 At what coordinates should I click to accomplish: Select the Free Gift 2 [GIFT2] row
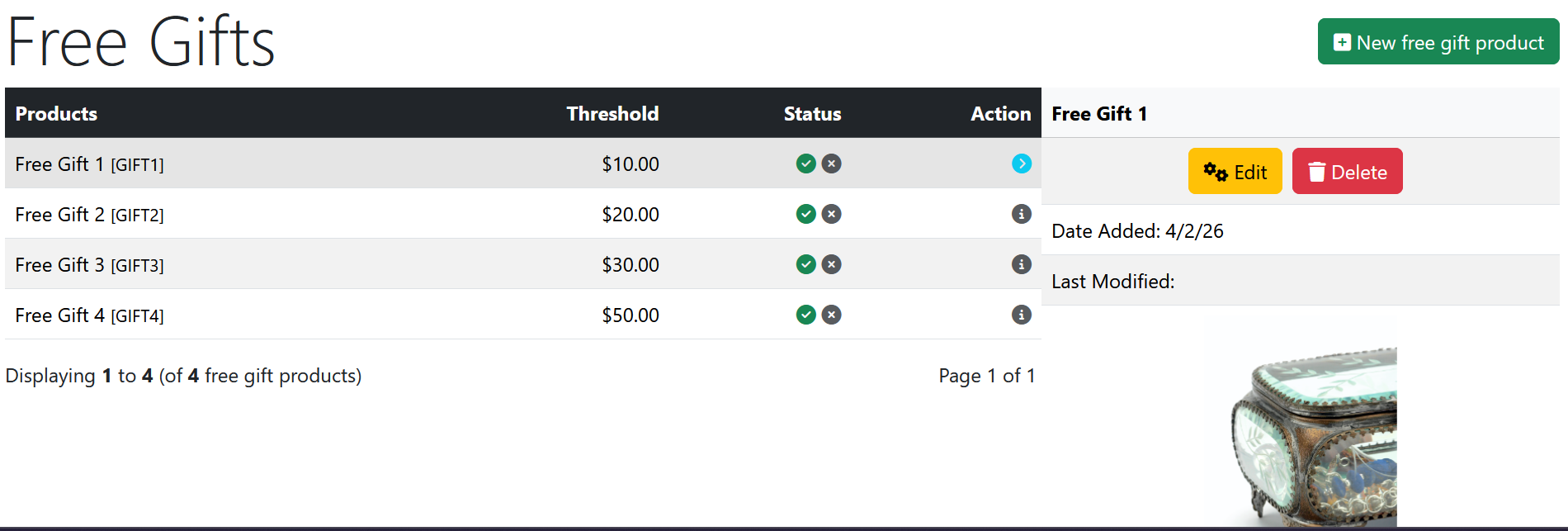pos(523,214)
